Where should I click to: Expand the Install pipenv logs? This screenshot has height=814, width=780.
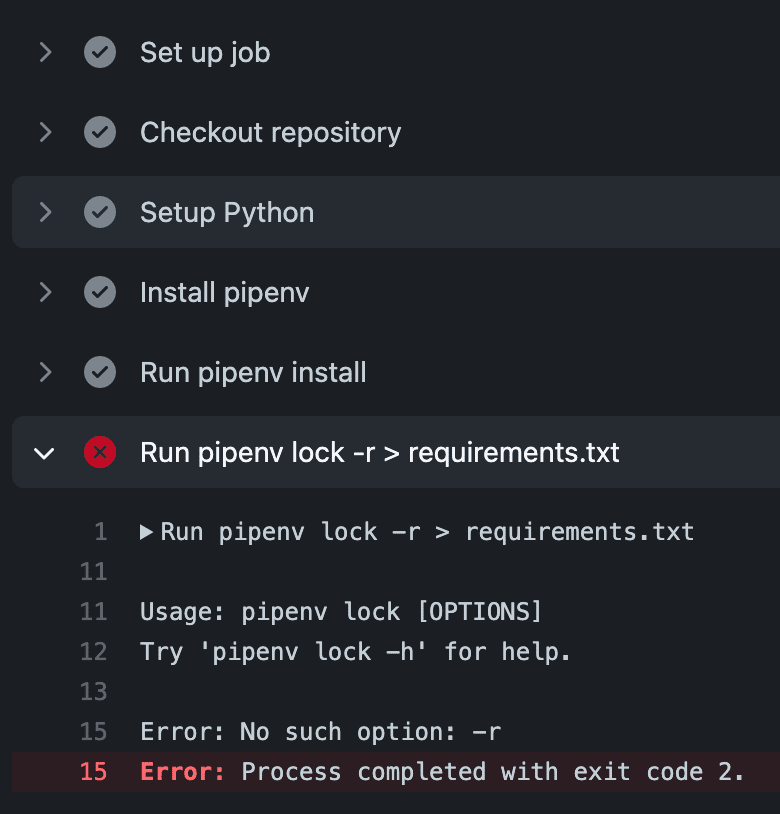pos(45,292)
